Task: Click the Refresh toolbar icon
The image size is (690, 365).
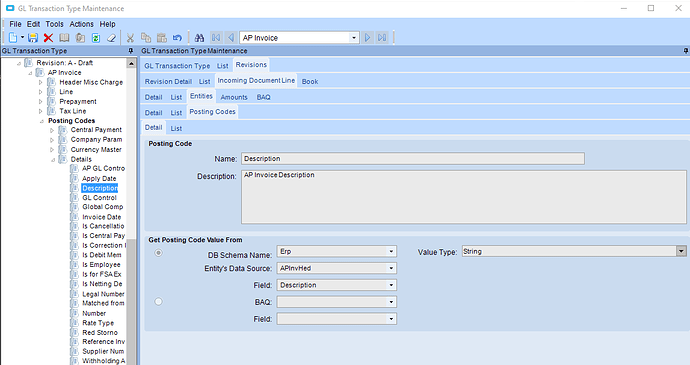Action: click(x=96, y=38)
